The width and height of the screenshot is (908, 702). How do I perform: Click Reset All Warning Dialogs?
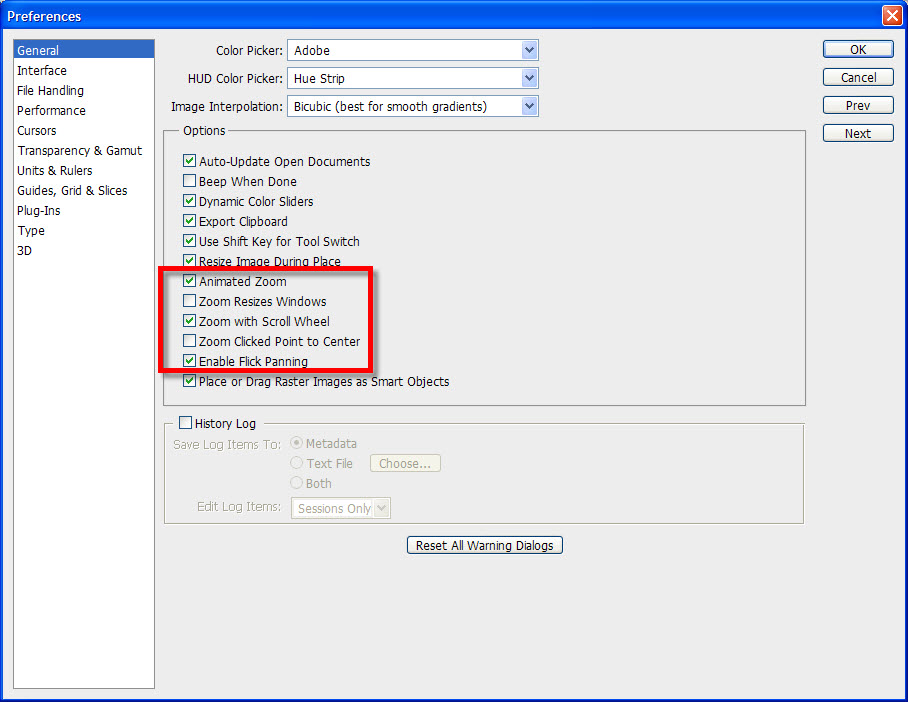485,545
